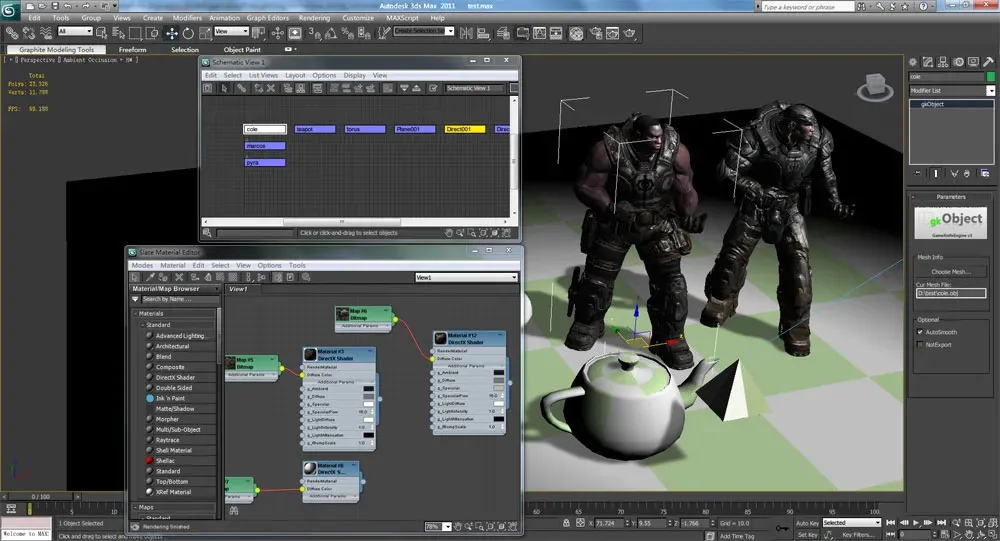Viewport: 1000px width, 541px height.
Task: Click the Cur Mesh File path field
Action: [x=951, y=293]
